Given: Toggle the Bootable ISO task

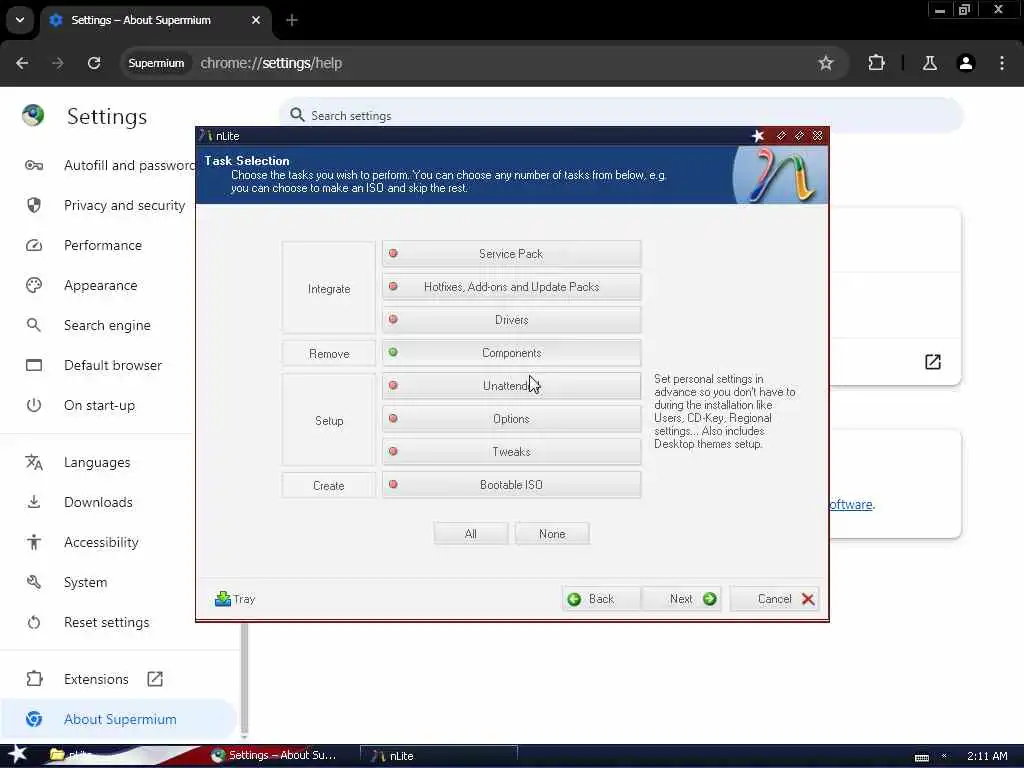Looking at the screenshot, I should [511, 485].
